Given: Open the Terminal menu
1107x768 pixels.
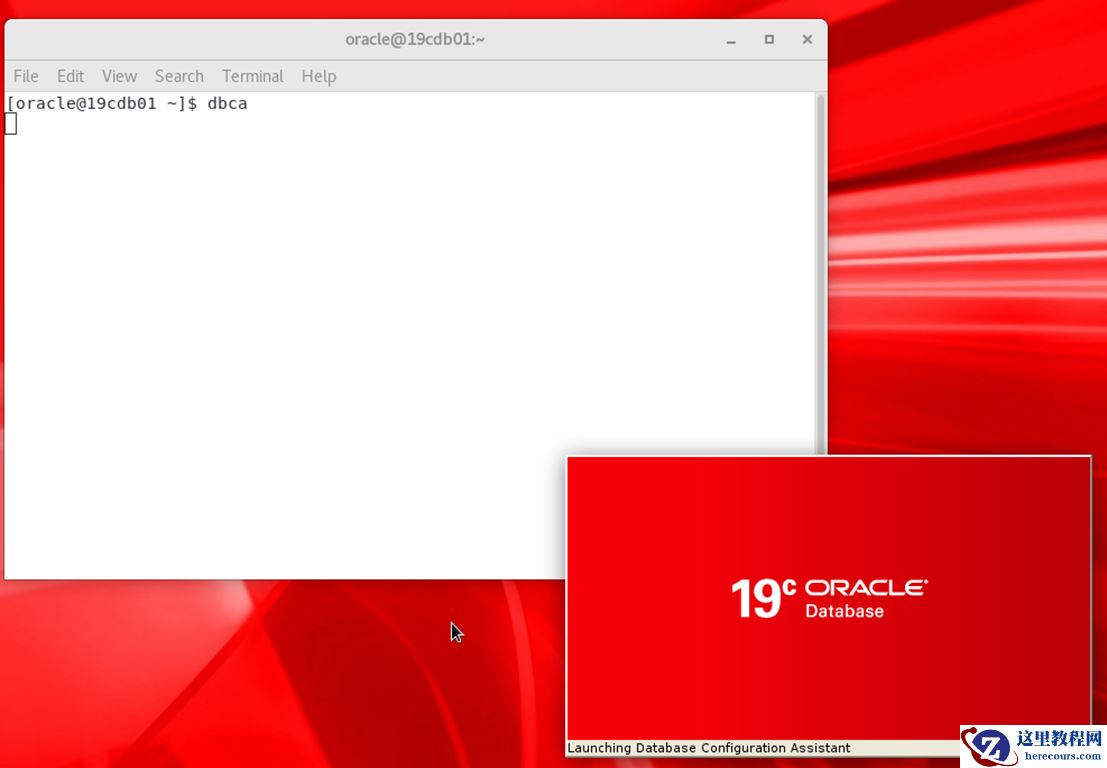Looking at the screenshot, I should (x=253, y=76).
